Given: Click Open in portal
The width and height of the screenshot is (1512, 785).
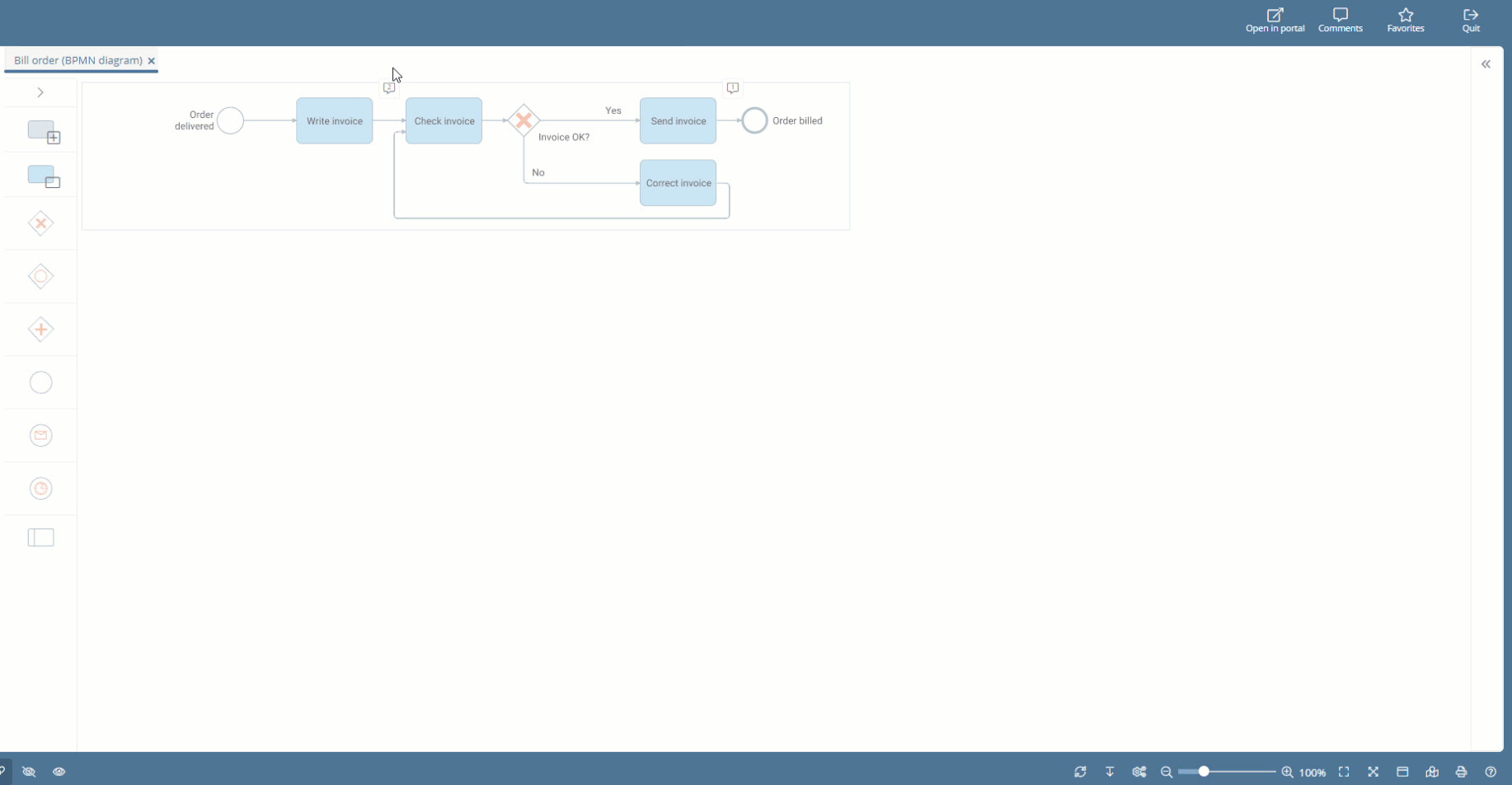Looking at the screenshot, I should pyautogui.click(x=1275, y=21).
